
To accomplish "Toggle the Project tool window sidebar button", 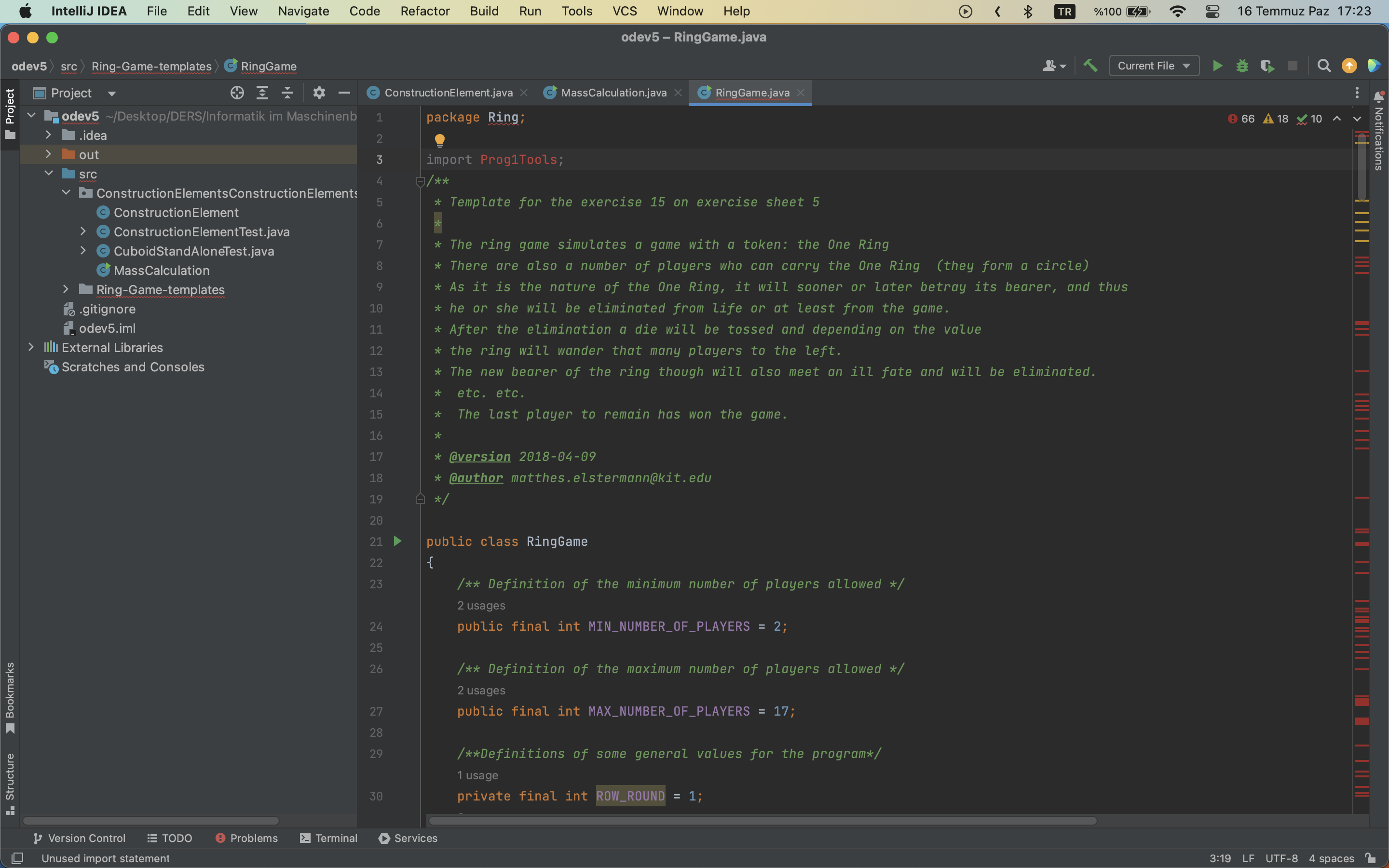I will coord(10,114).
